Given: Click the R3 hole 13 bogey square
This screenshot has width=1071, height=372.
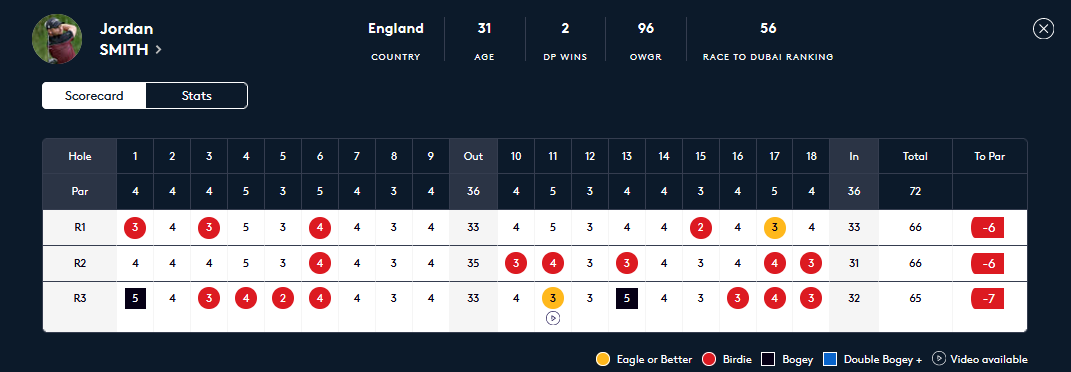Looking at the screenshot, I should point(627,298).
